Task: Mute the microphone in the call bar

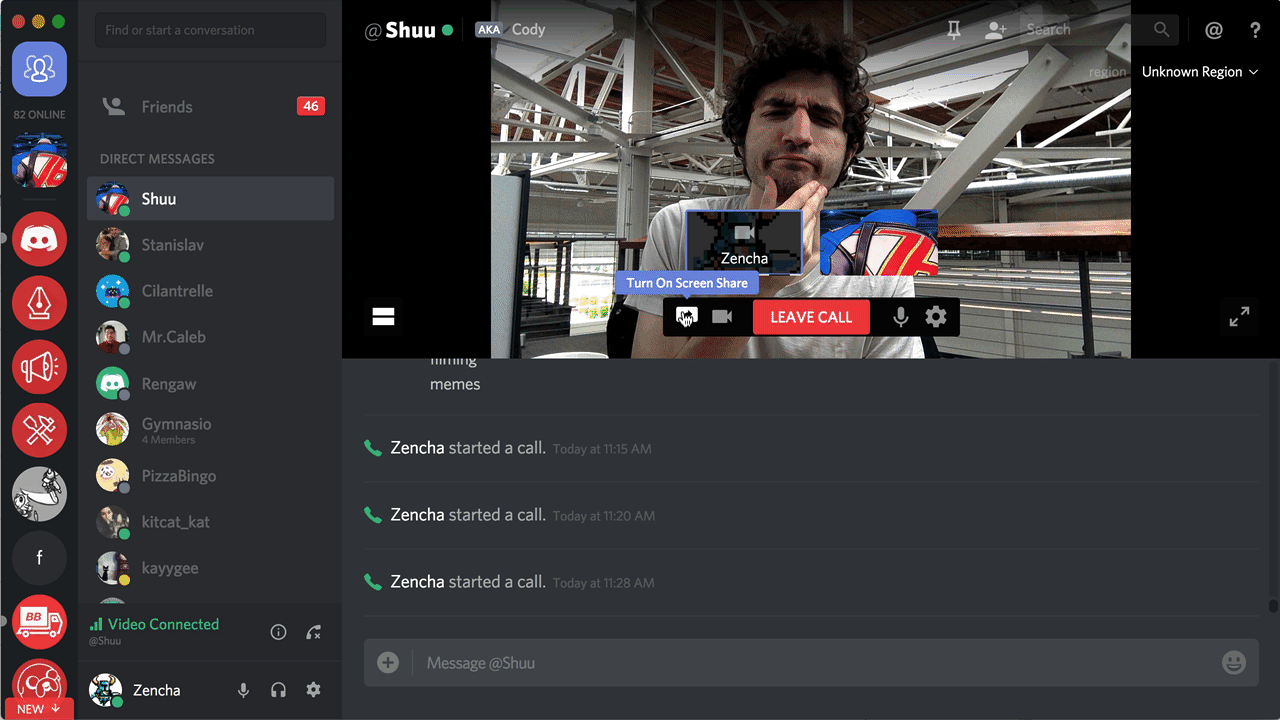Action: pyautogui.click(x=901, y=317)
